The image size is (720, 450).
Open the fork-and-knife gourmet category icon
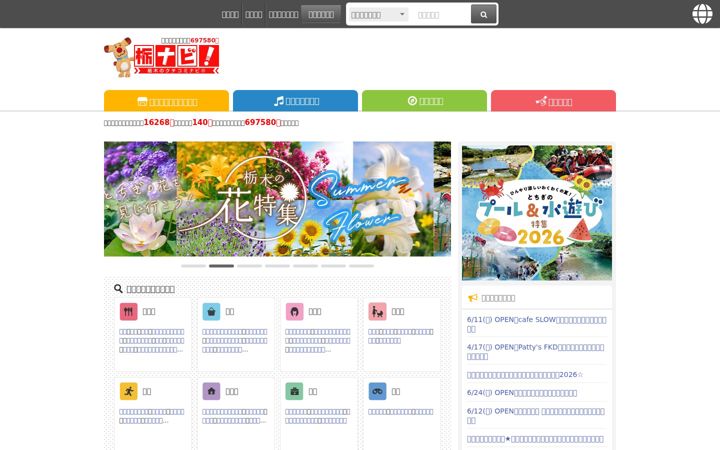coord(129,312)
